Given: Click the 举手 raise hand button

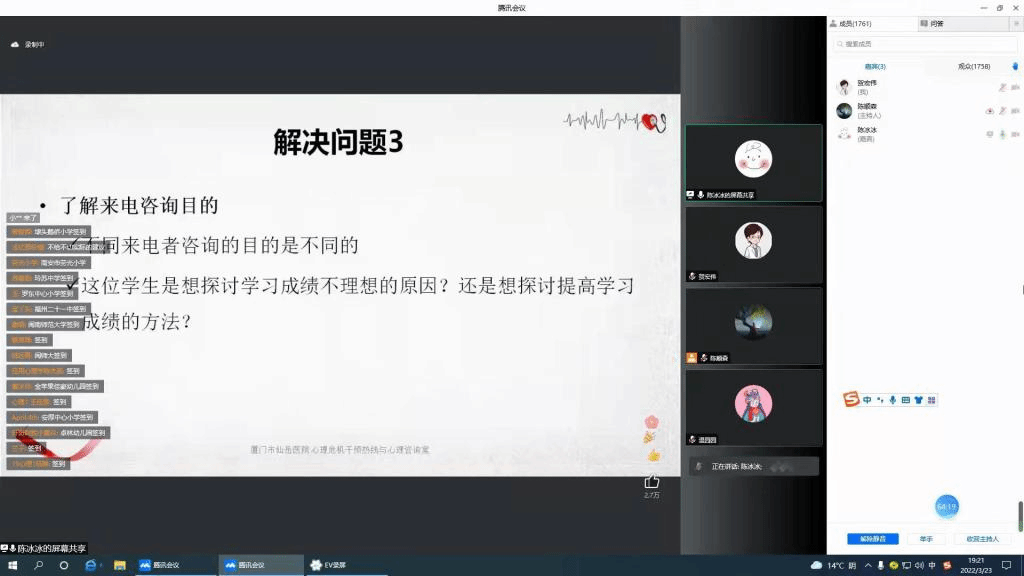Looking at the screenshot, I should [926, 539].
